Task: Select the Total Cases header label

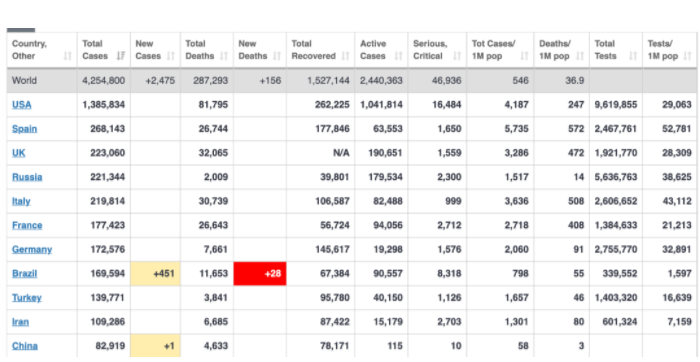Action: [95, 50]
